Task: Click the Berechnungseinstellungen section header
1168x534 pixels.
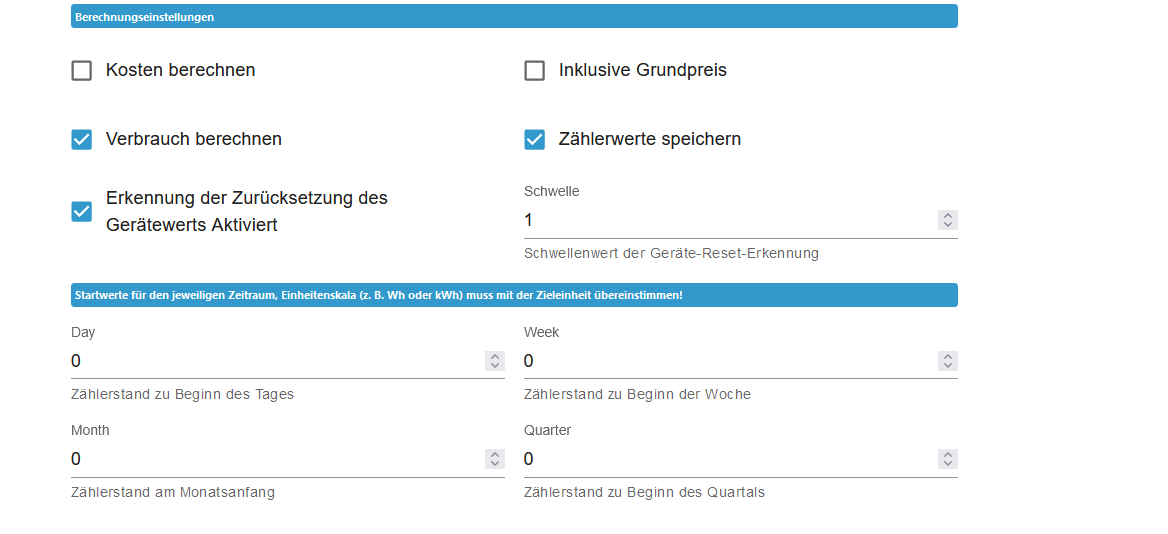Action: [x=514, y=17]
